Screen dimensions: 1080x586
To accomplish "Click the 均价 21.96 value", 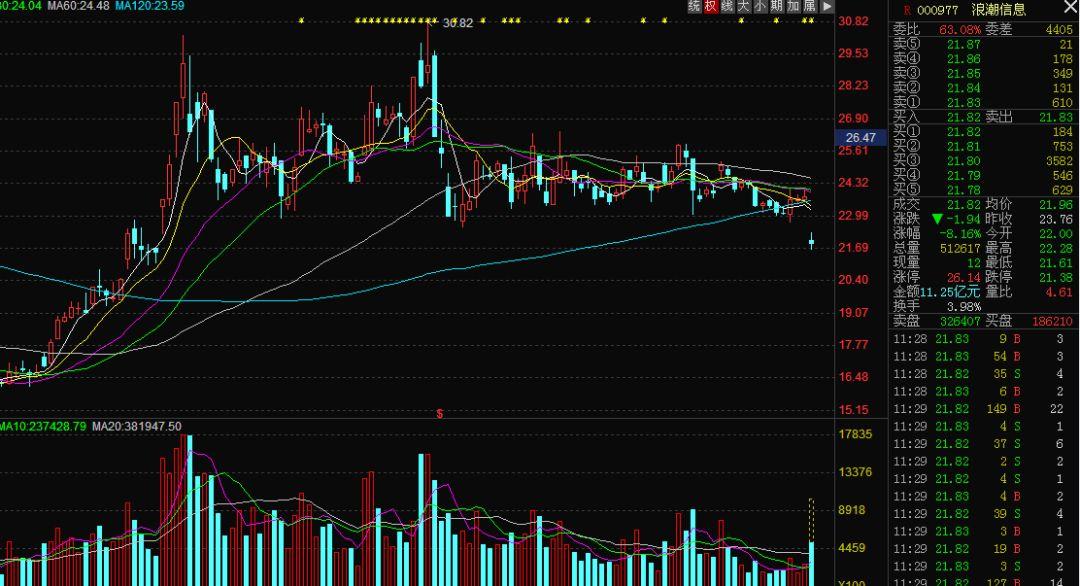I will (1056, 204).
